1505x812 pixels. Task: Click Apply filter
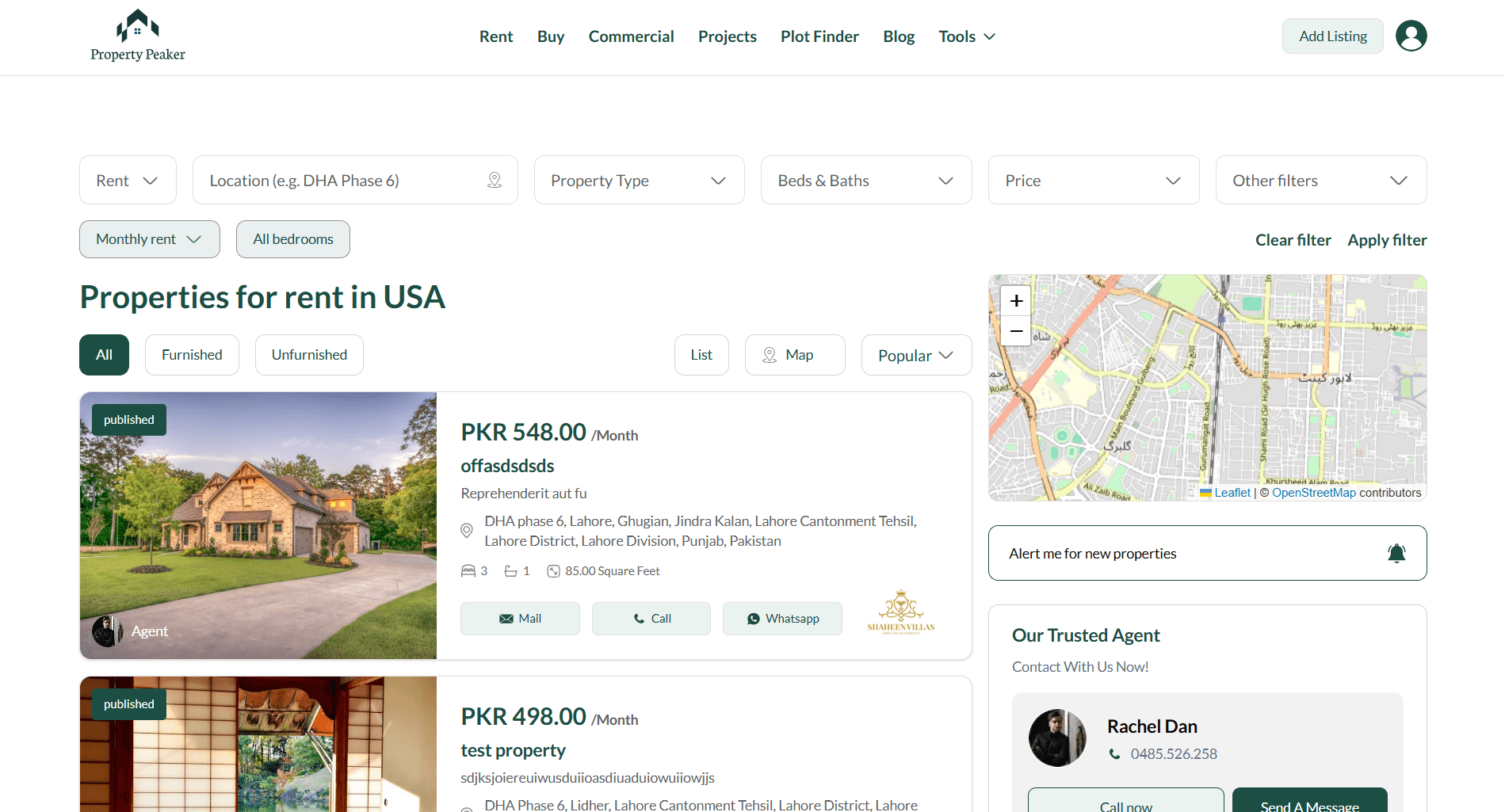click(1387, 240)
